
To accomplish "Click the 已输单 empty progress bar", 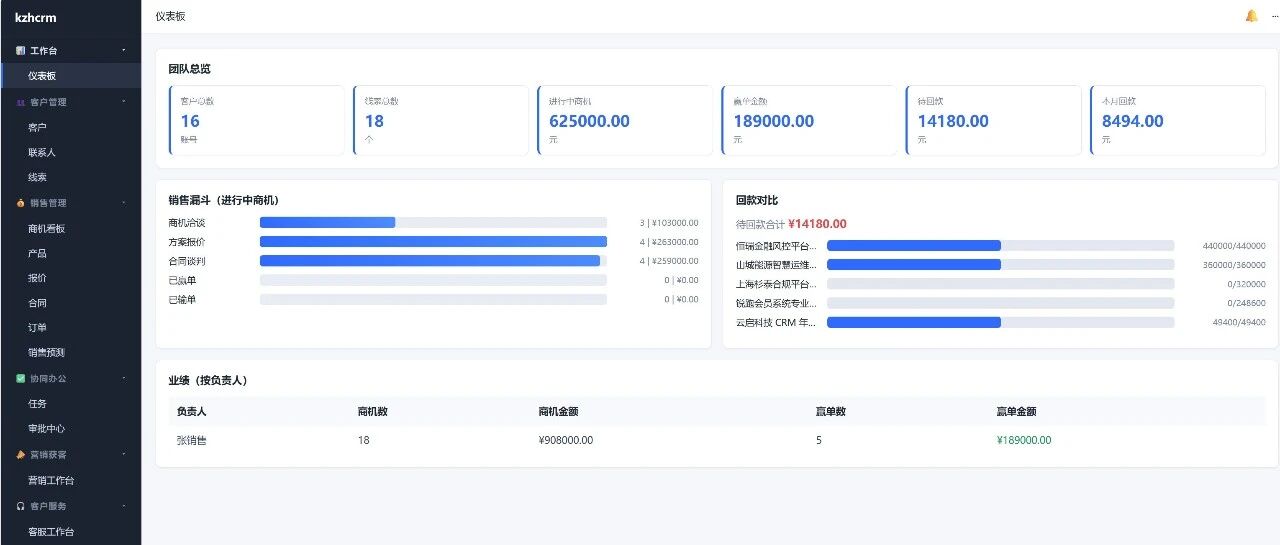I will coord(433,299).
